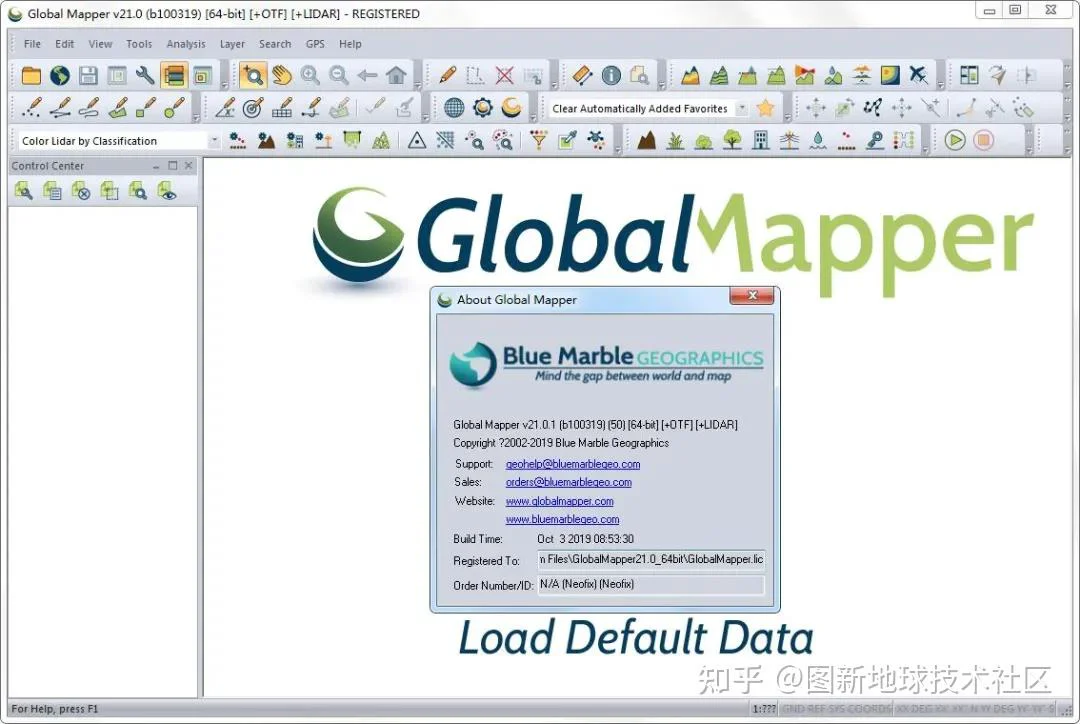Click the Zoom In magnifier icon
Image resolution: width=1080 pixels, height=724 pixels.
click(x=310, y=75)
